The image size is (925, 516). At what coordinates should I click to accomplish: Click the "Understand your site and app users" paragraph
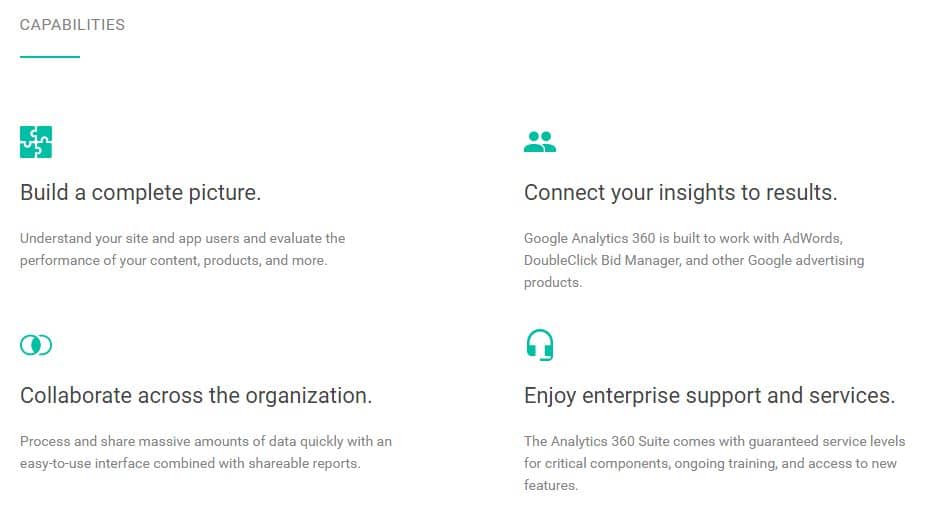tap(182, 239)
